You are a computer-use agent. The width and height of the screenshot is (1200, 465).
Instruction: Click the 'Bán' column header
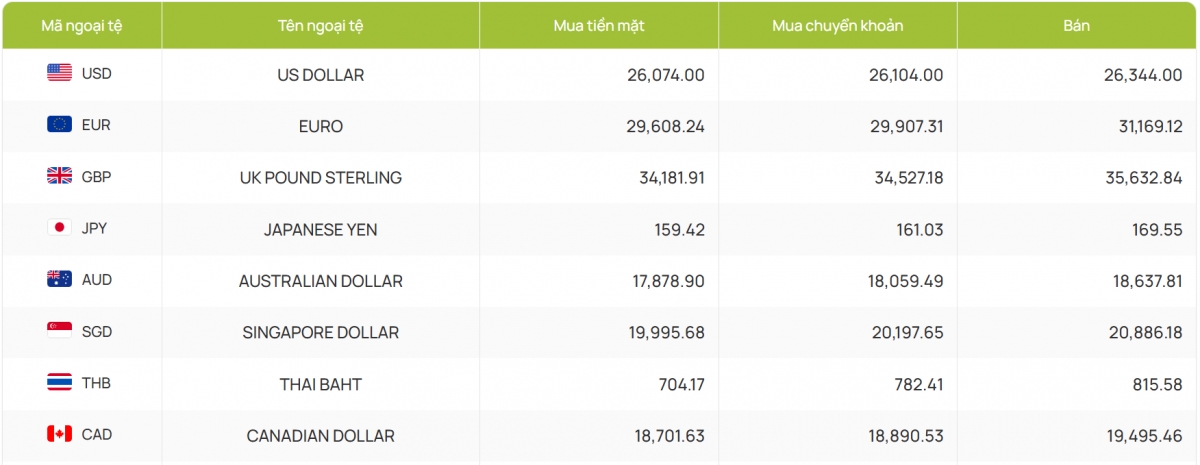click(1076, 25)
